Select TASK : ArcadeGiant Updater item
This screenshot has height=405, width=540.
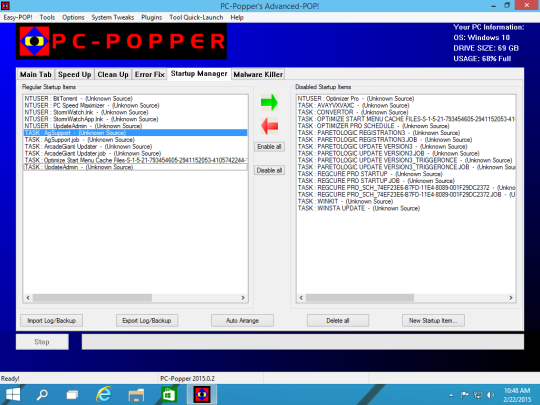pyautogui.click(x=136, y=147)
